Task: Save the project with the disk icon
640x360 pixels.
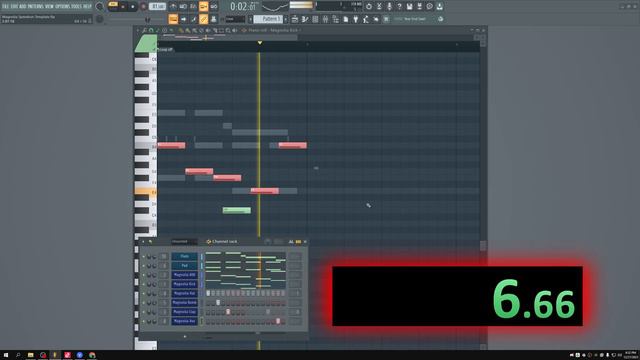Action: point(409,7)
